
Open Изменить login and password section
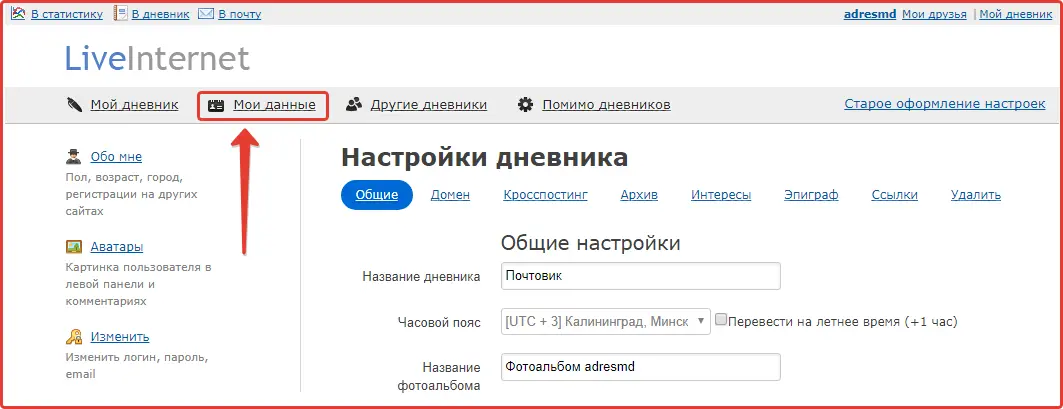pyautogui.click(x=120, y=336)
